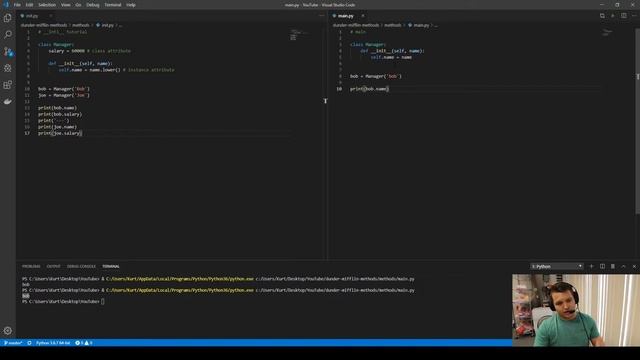
Task: Switch to the Problems panel tab
Action: [31, 266]
